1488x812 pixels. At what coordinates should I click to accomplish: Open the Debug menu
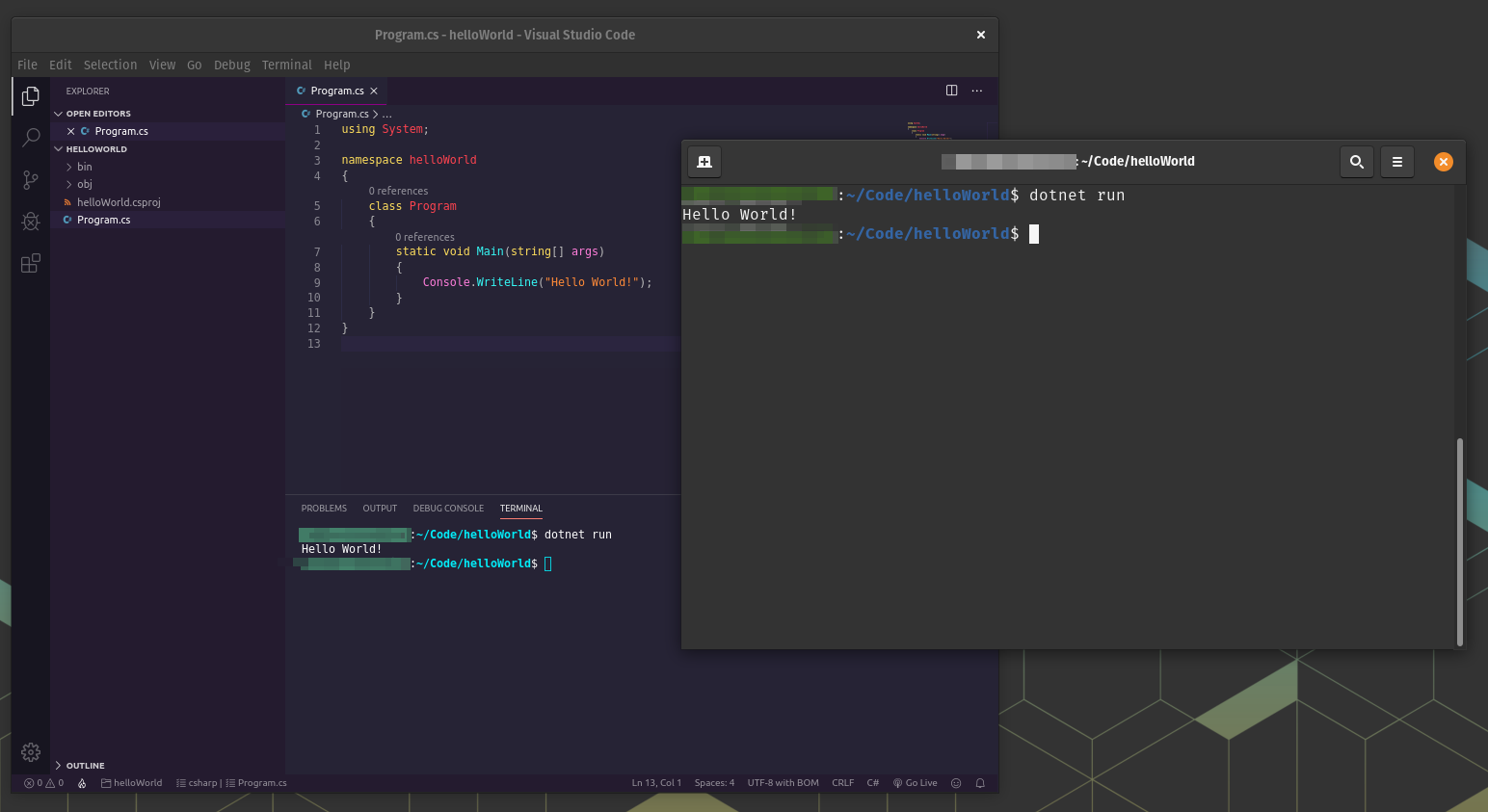(232, 65)
